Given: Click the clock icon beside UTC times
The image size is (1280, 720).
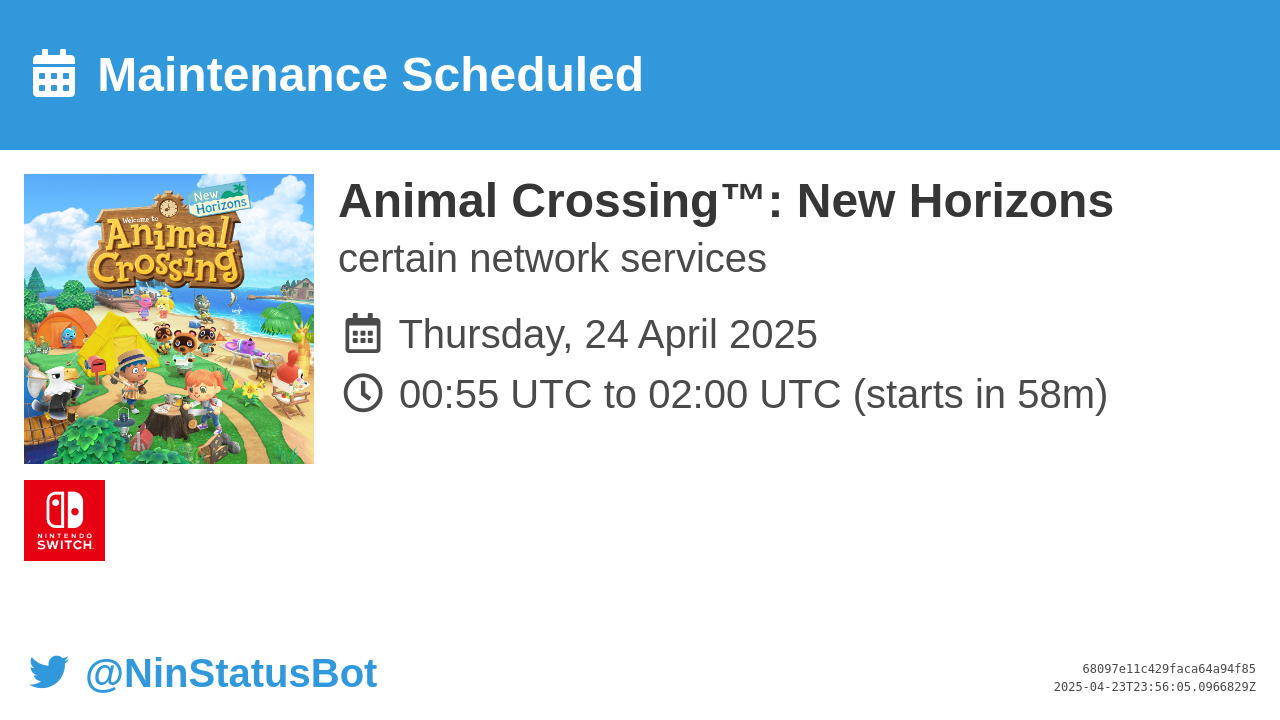Looking at the screenshot, I should pos(363,393).
